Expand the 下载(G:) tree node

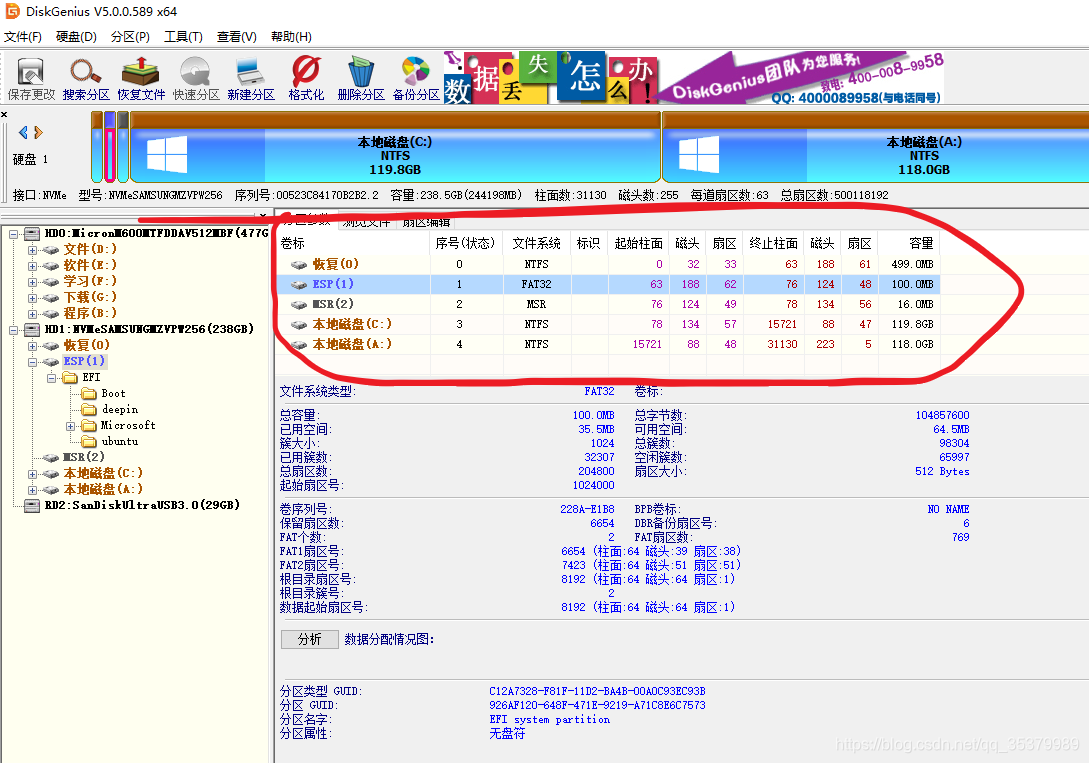32,297
